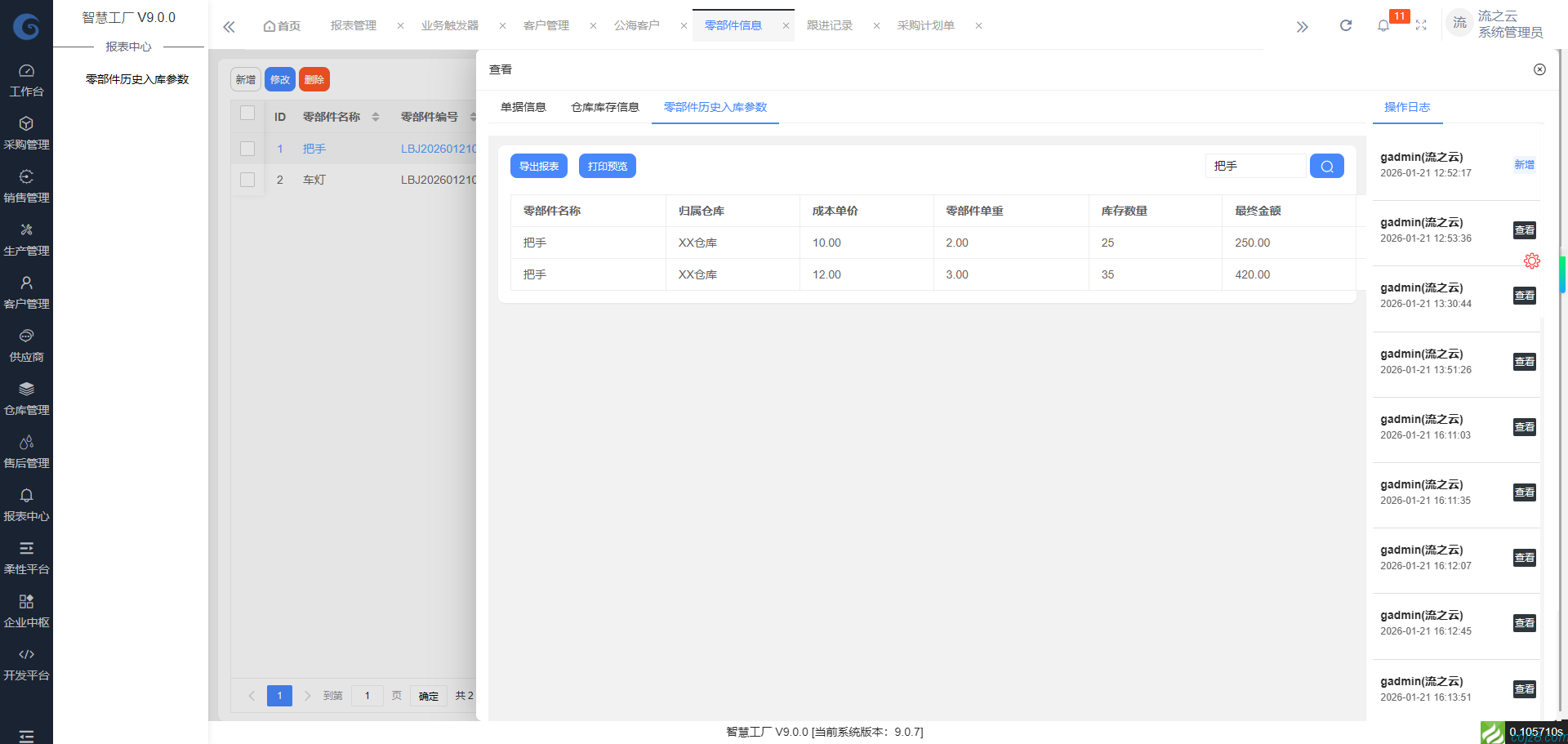Open the notification bell with 11 badge
The height and width of the screenshot is (744, 1568).
[1383, 25]
